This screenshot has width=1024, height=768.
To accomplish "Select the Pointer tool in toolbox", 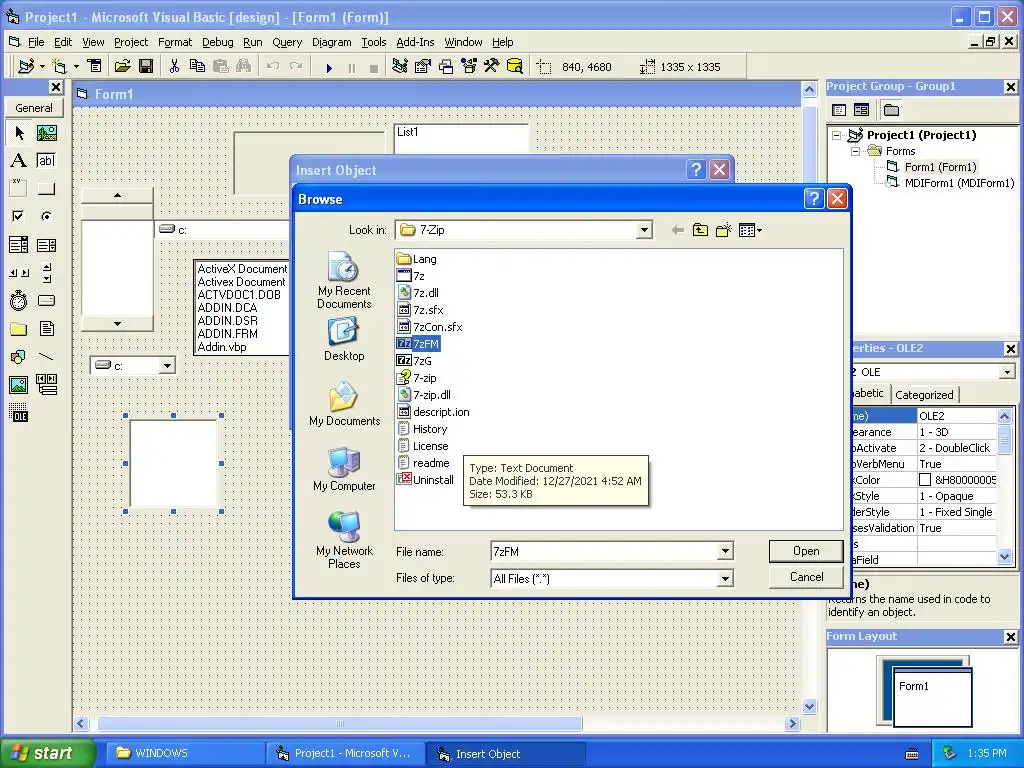I will [19, 133].
